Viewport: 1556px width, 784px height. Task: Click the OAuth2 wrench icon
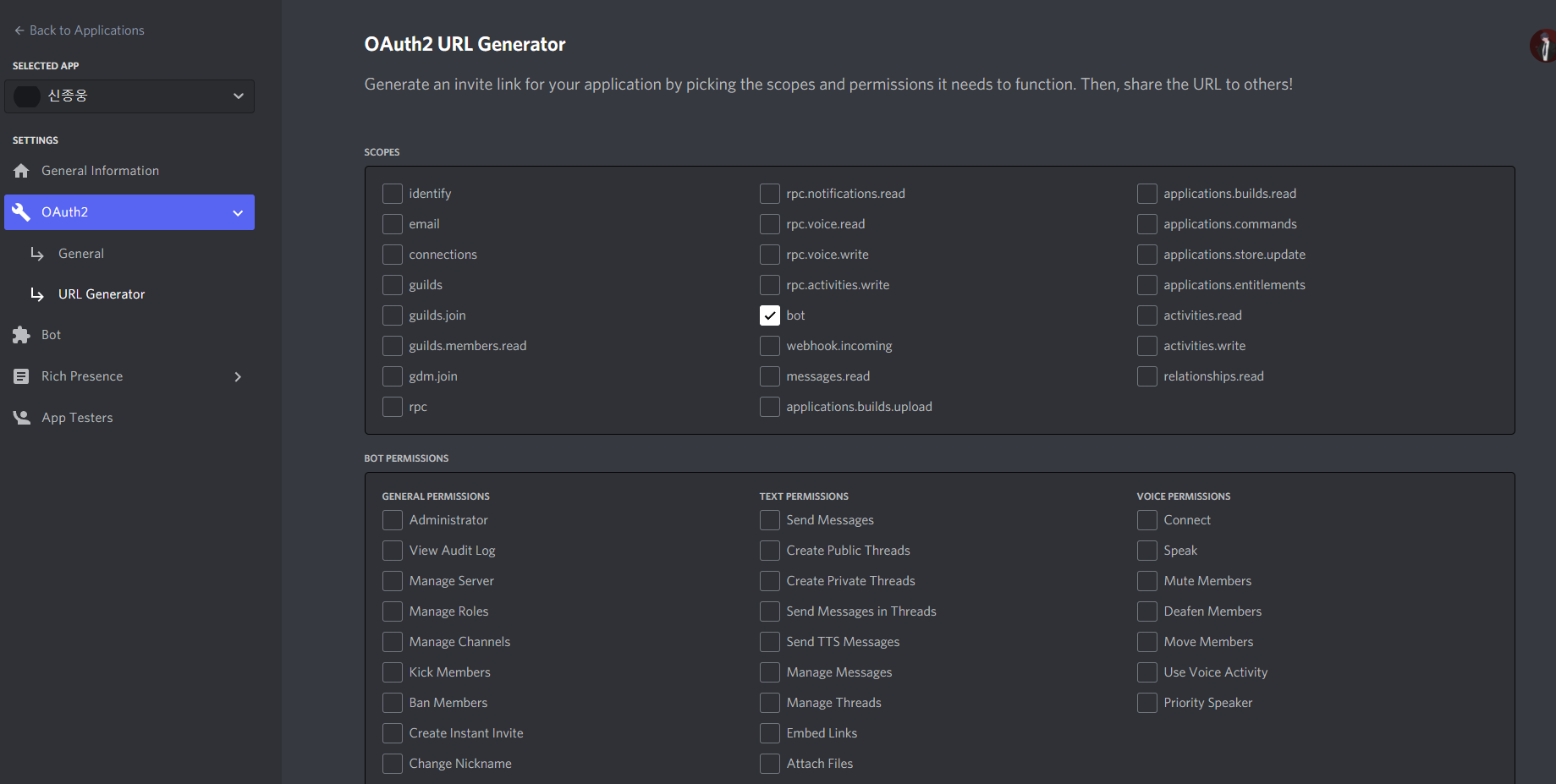pyautogui.click(x=21, y=212)
